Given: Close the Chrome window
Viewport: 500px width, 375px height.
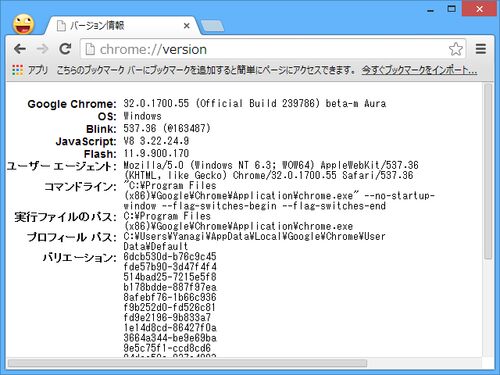Looking at the screenshot, I should click(x=479, y=9).
